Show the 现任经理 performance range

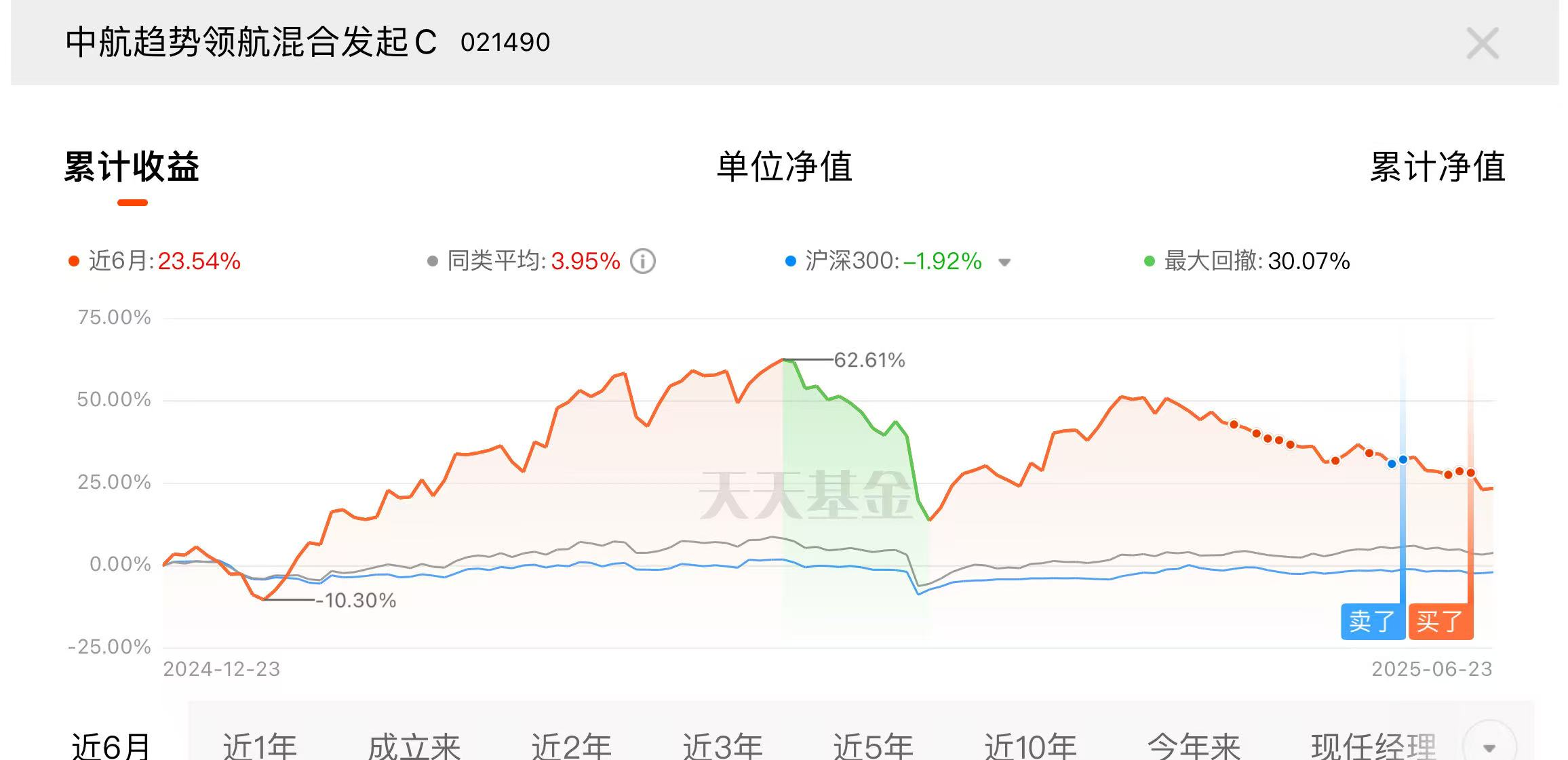1374,746
